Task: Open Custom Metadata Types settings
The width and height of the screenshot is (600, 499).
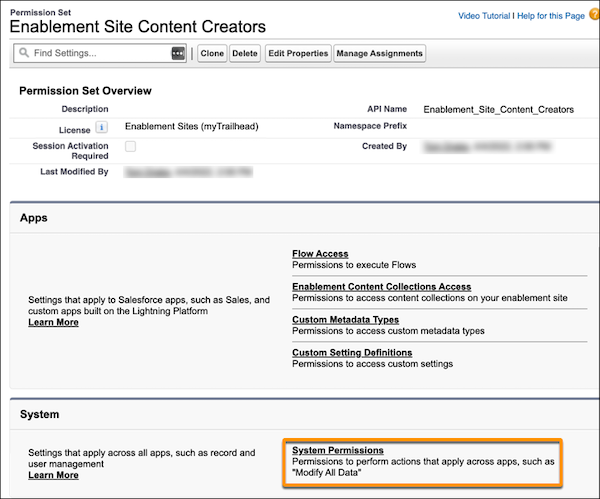Action: pos(346,320)
